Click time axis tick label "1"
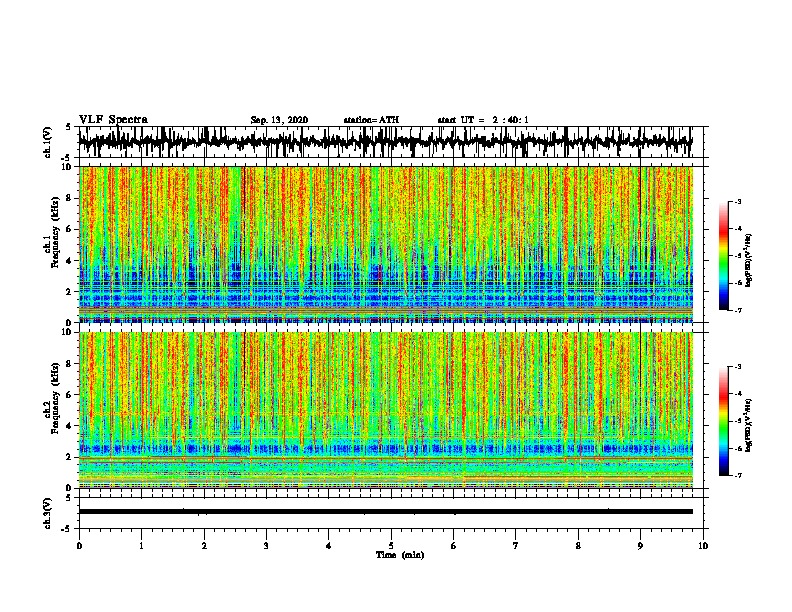Image resolution: width=792 pixels, height=612 pixels. pyautogui.click(x=141, y=546)
